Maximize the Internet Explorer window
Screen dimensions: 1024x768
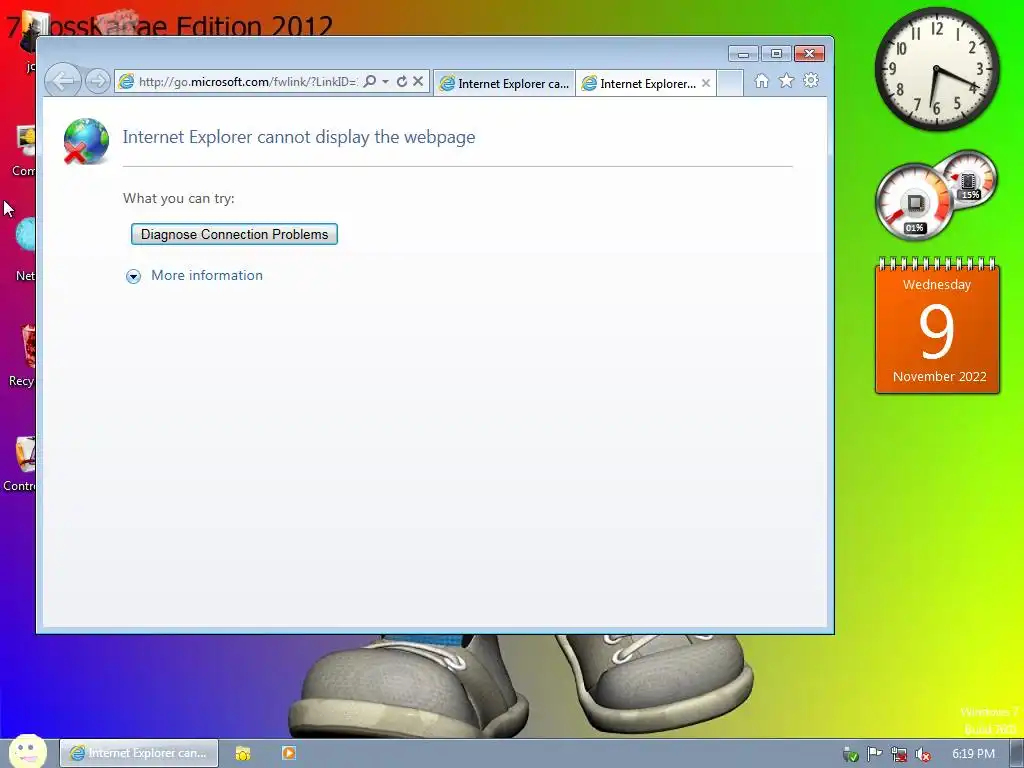776,54
